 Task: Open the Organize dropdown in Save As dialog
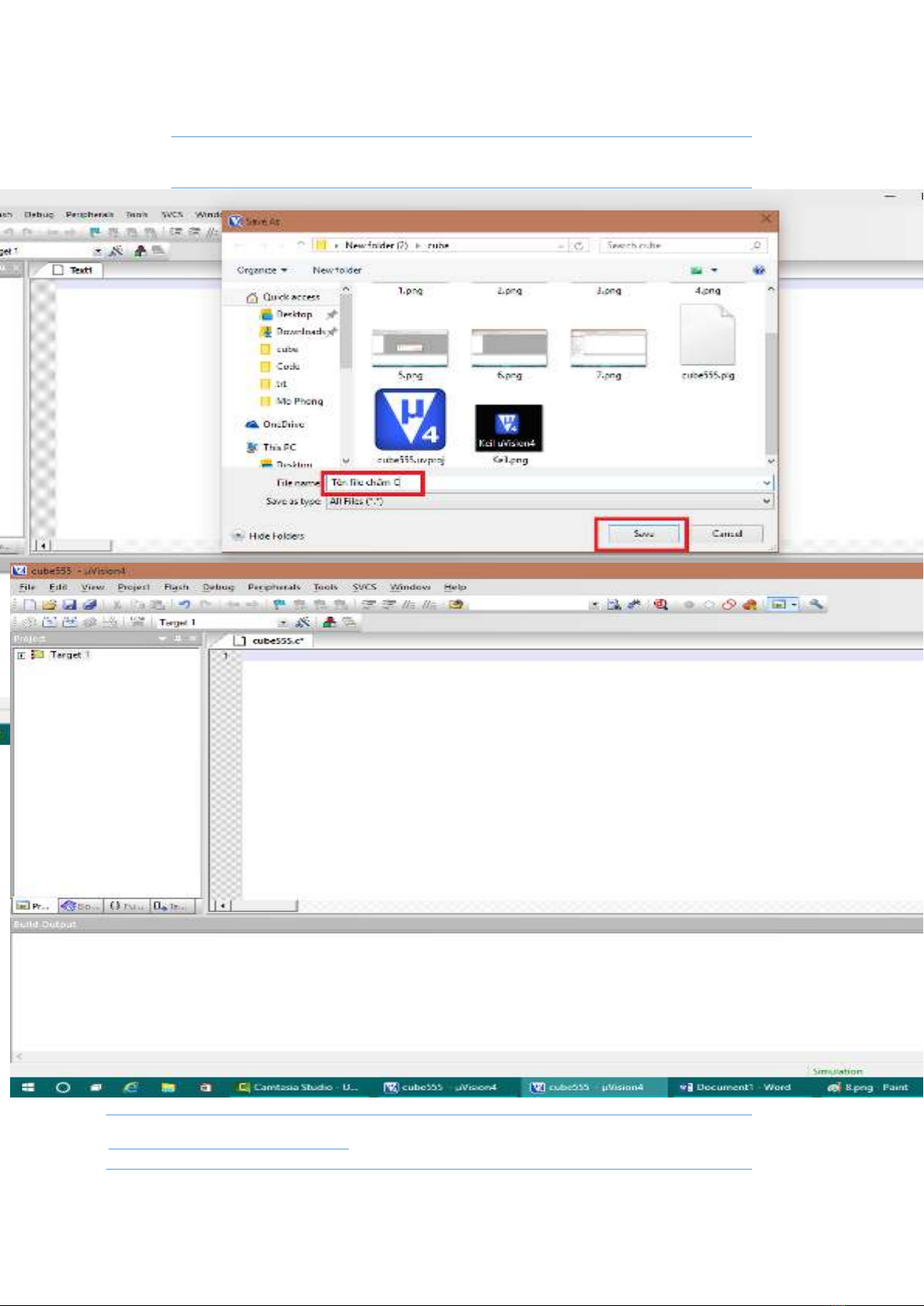(x=262, y=270)
